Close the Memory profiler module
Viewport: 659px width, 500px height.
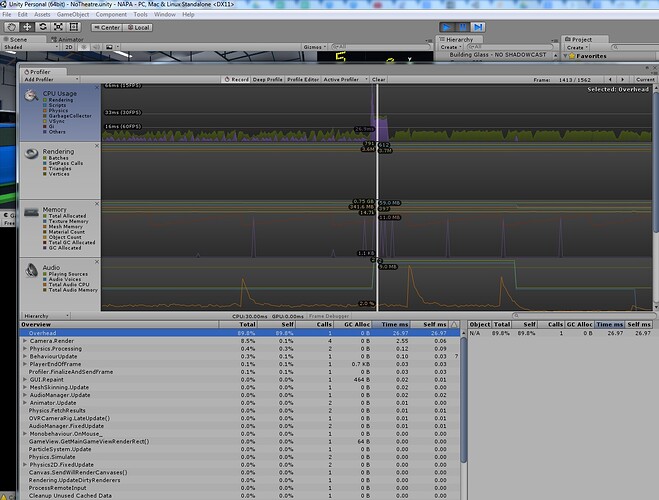click(97, 204)
